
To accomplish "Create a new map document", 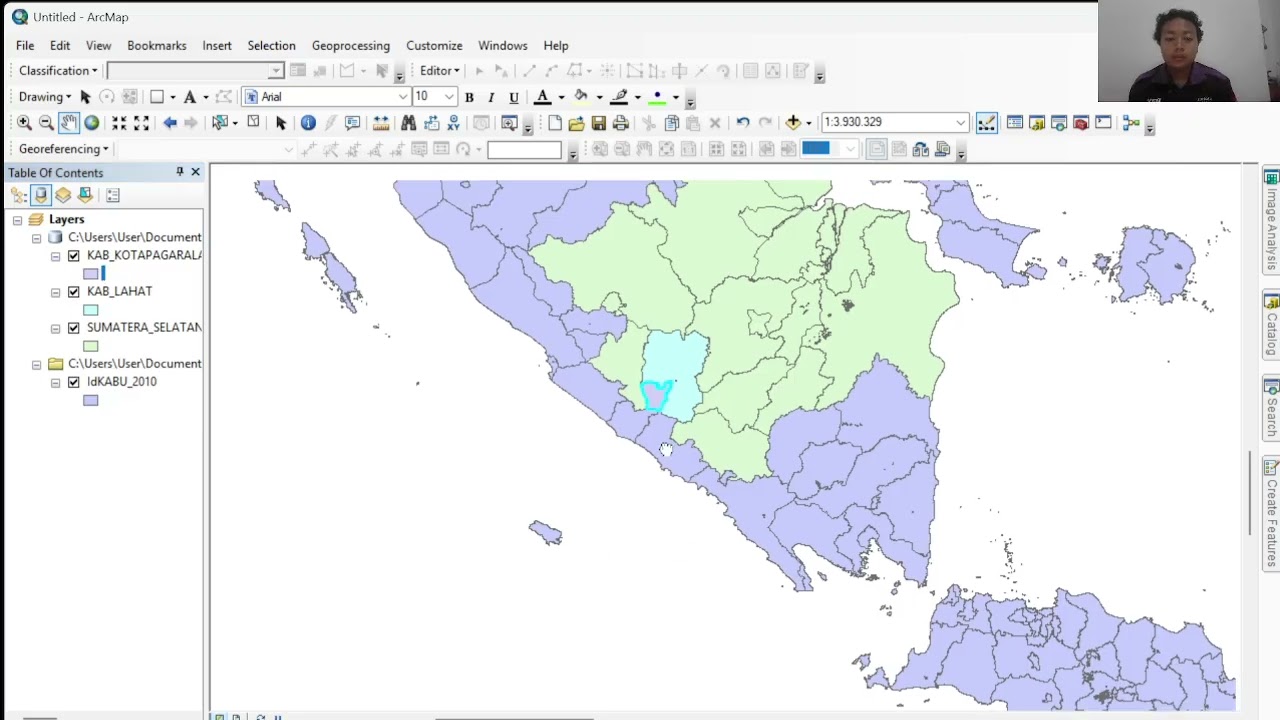I will click(554, 122).
